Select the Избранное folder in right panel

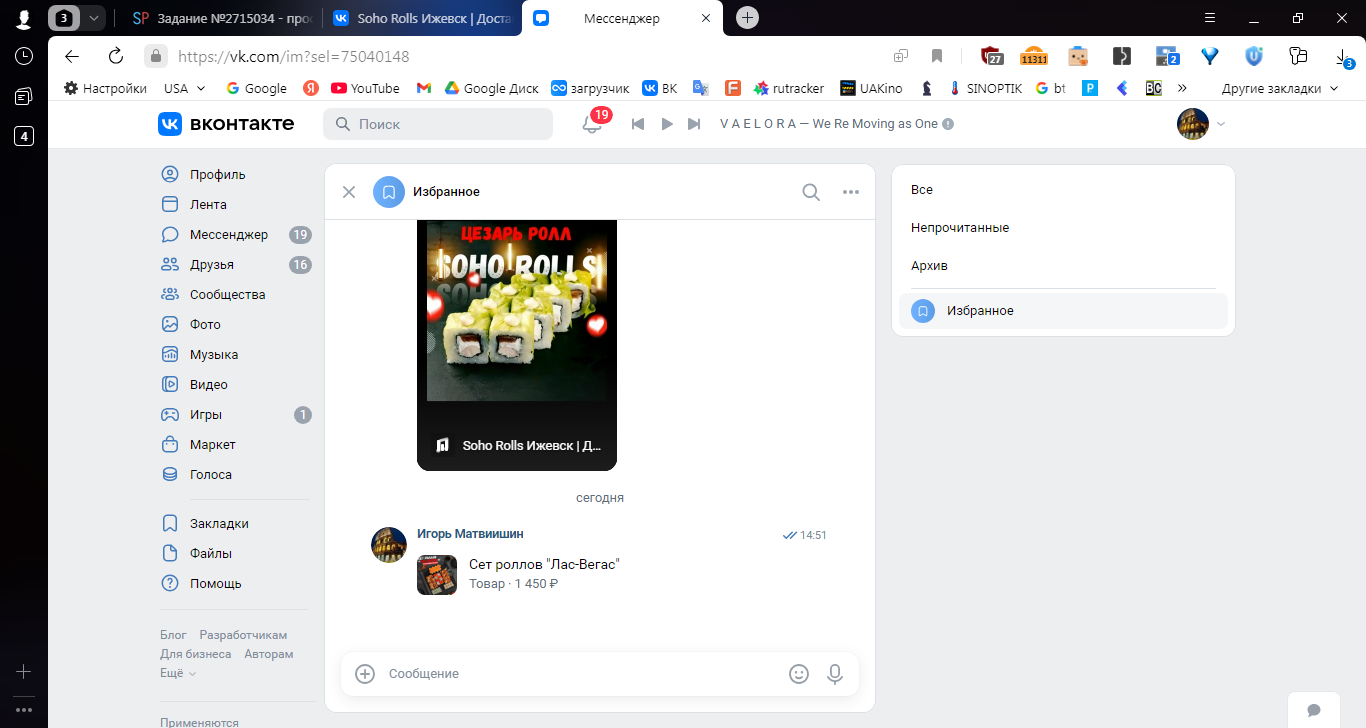1063,311
